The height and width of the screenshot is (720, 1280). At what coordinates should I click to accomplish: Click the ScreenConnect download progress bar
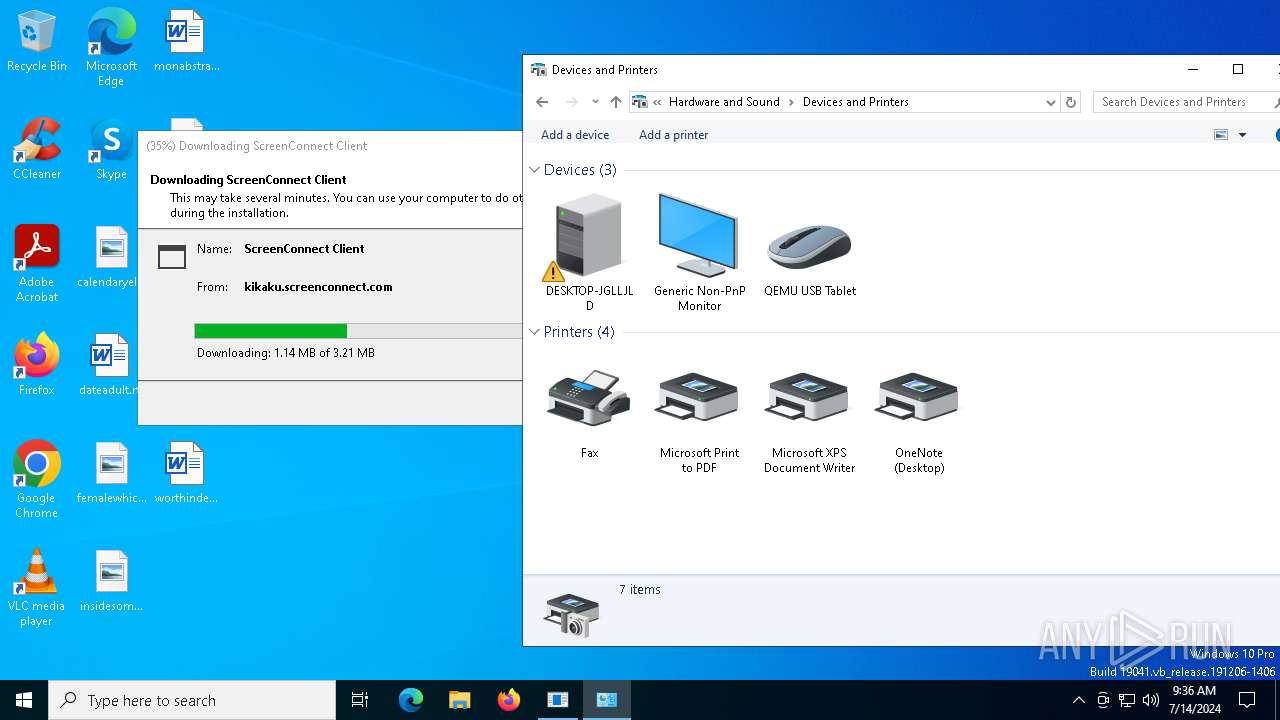358,331
